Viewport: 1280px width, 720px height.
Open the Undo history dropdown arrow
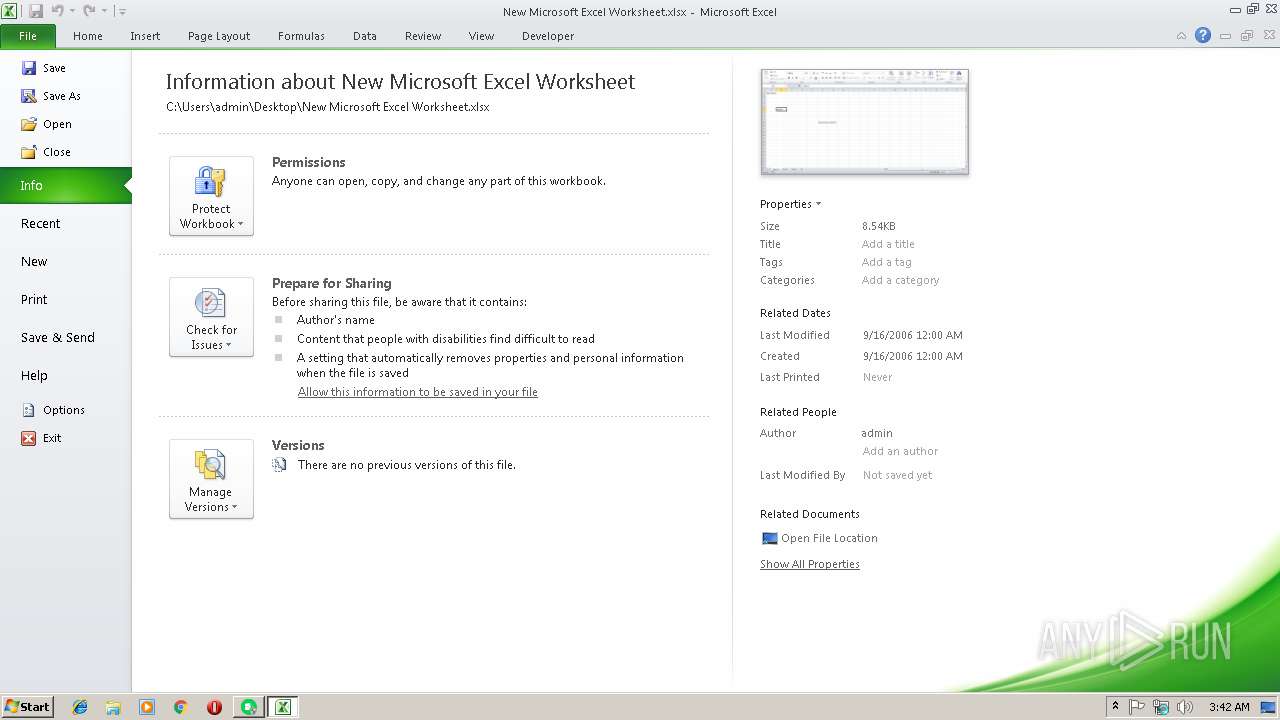coord(72,11)
